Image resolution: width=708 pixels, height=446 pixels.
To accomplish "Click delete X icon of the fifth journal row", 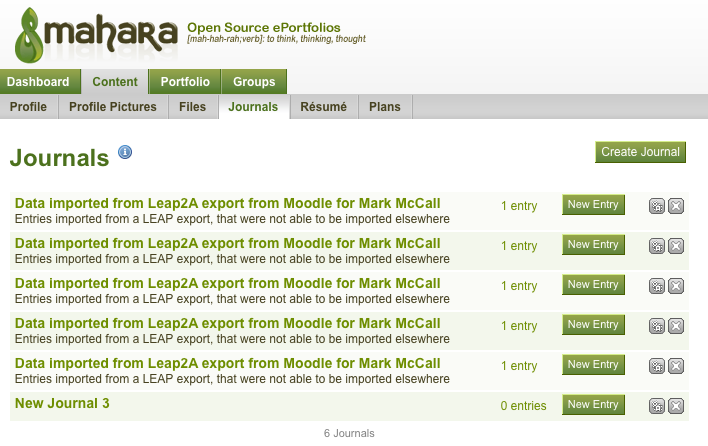I will 676,366.
